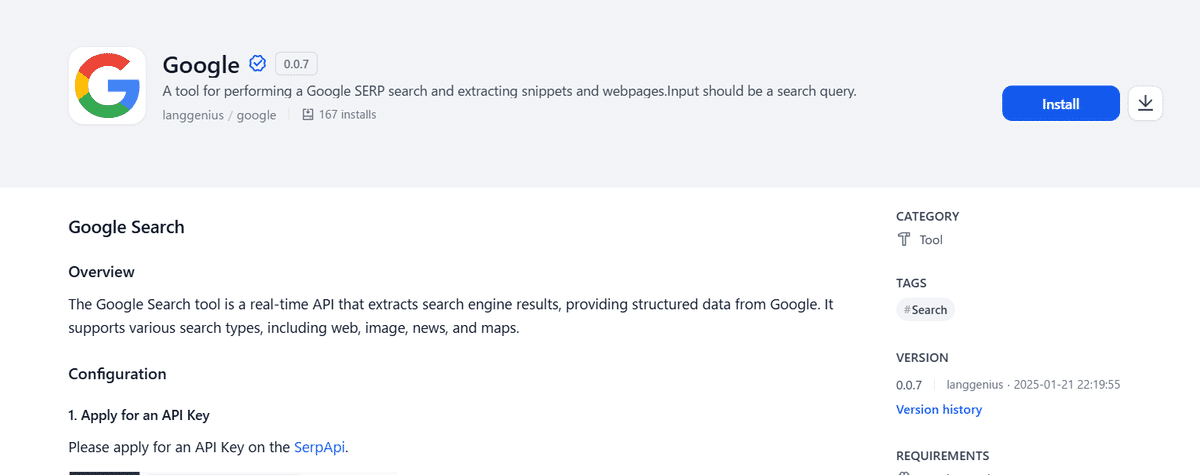
Task: Click the Google Search heading
Action: coord(126,227)
